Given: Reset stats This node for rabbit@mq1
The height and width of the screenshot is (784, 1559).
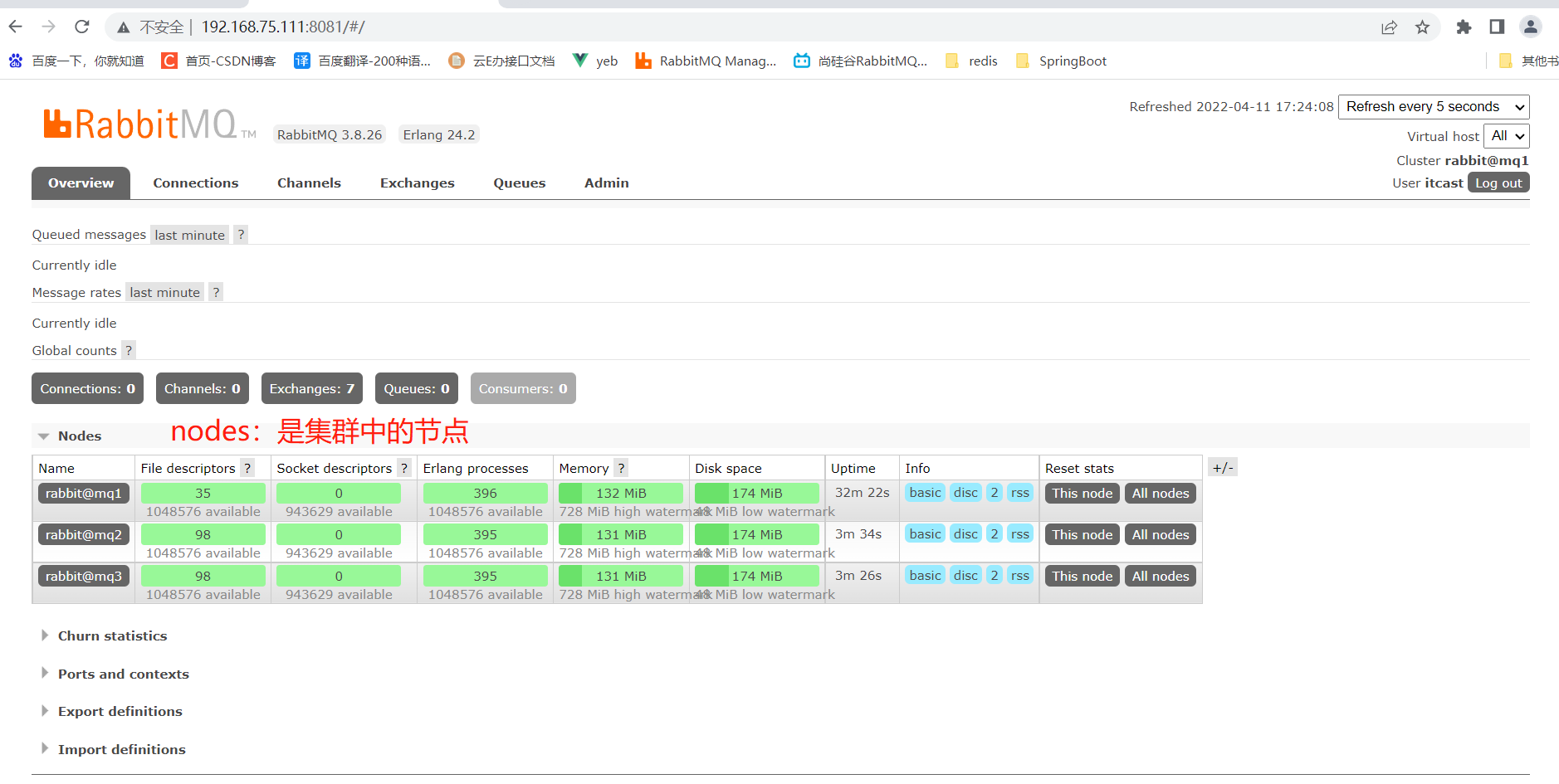Looking at the screenshot, I should point(1083,494).
